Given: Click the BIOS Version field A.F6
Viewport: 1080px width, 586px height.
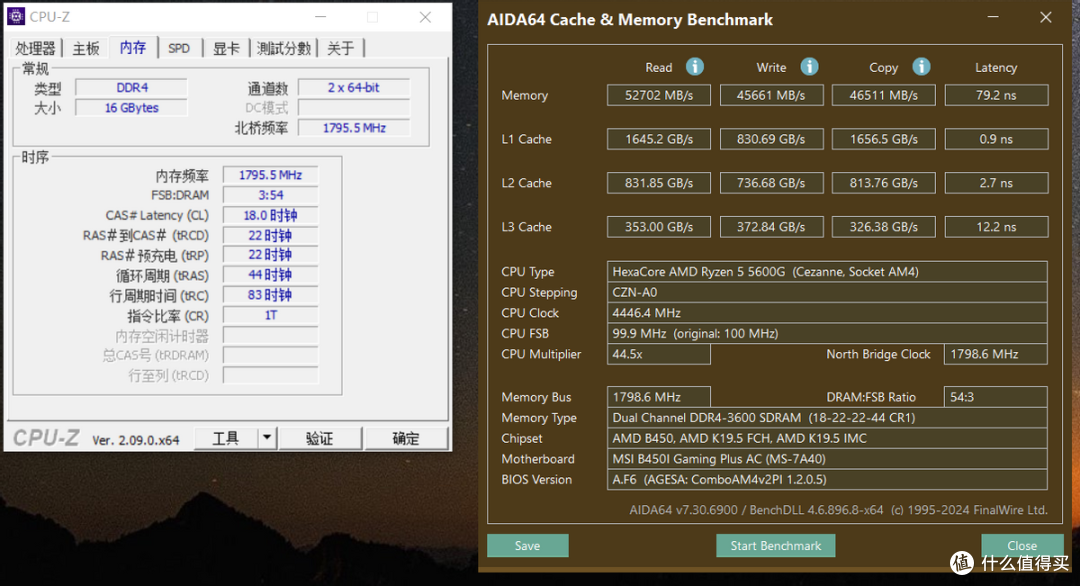Looking at the screenshot, I should 827,479.
